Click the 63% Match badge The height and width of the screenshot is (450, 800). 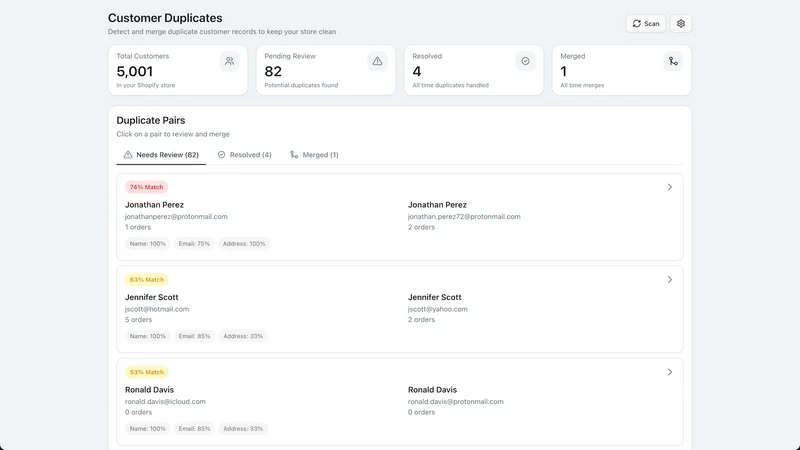tap(146, 280)
